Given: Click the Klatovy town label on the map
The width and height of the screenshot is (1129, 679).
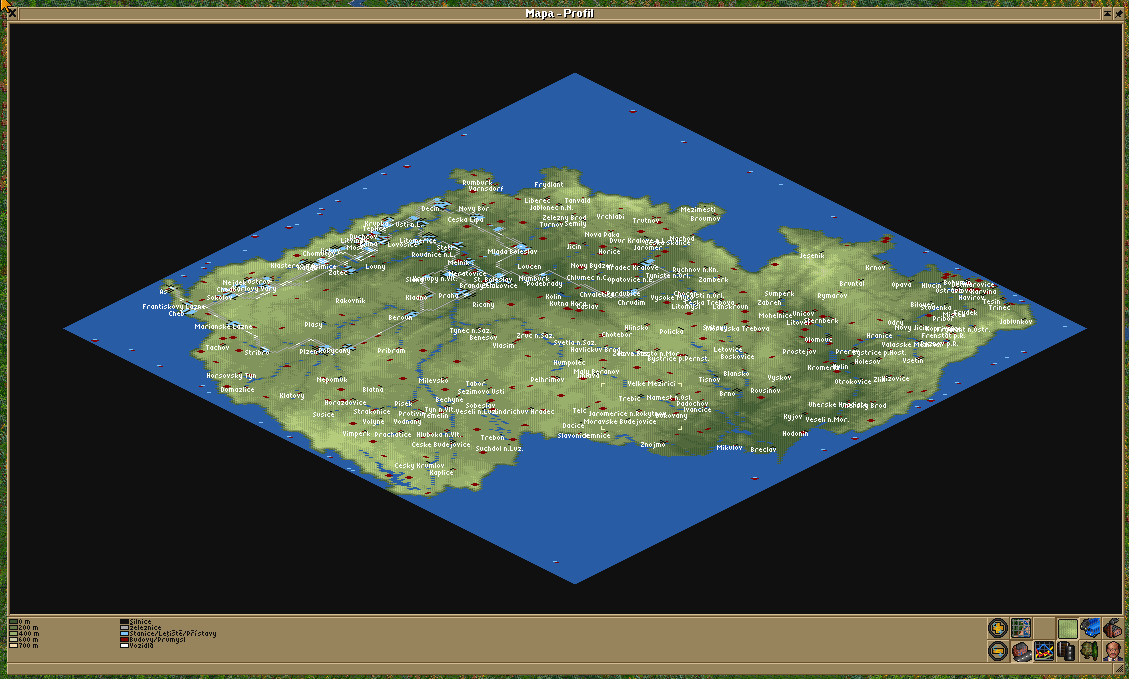Looking at the screenshot, I should (x=292, y=395).
